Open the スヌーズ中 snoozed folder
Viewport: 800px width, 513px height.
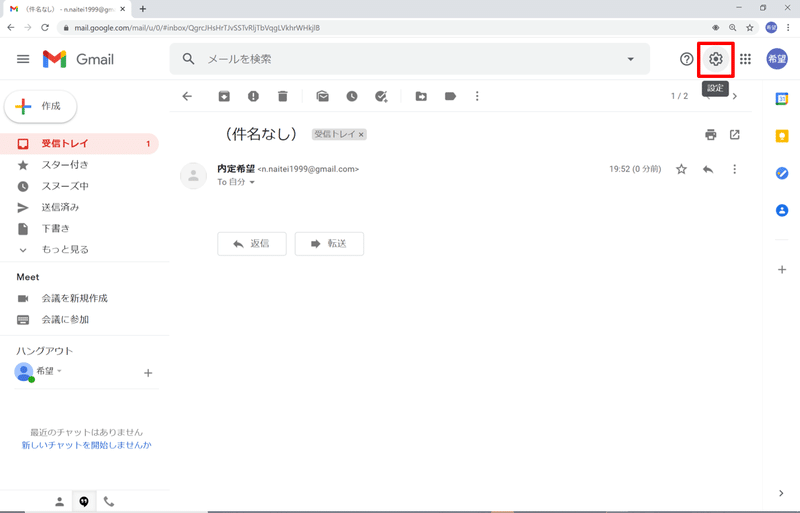click(x=80, y=186)
